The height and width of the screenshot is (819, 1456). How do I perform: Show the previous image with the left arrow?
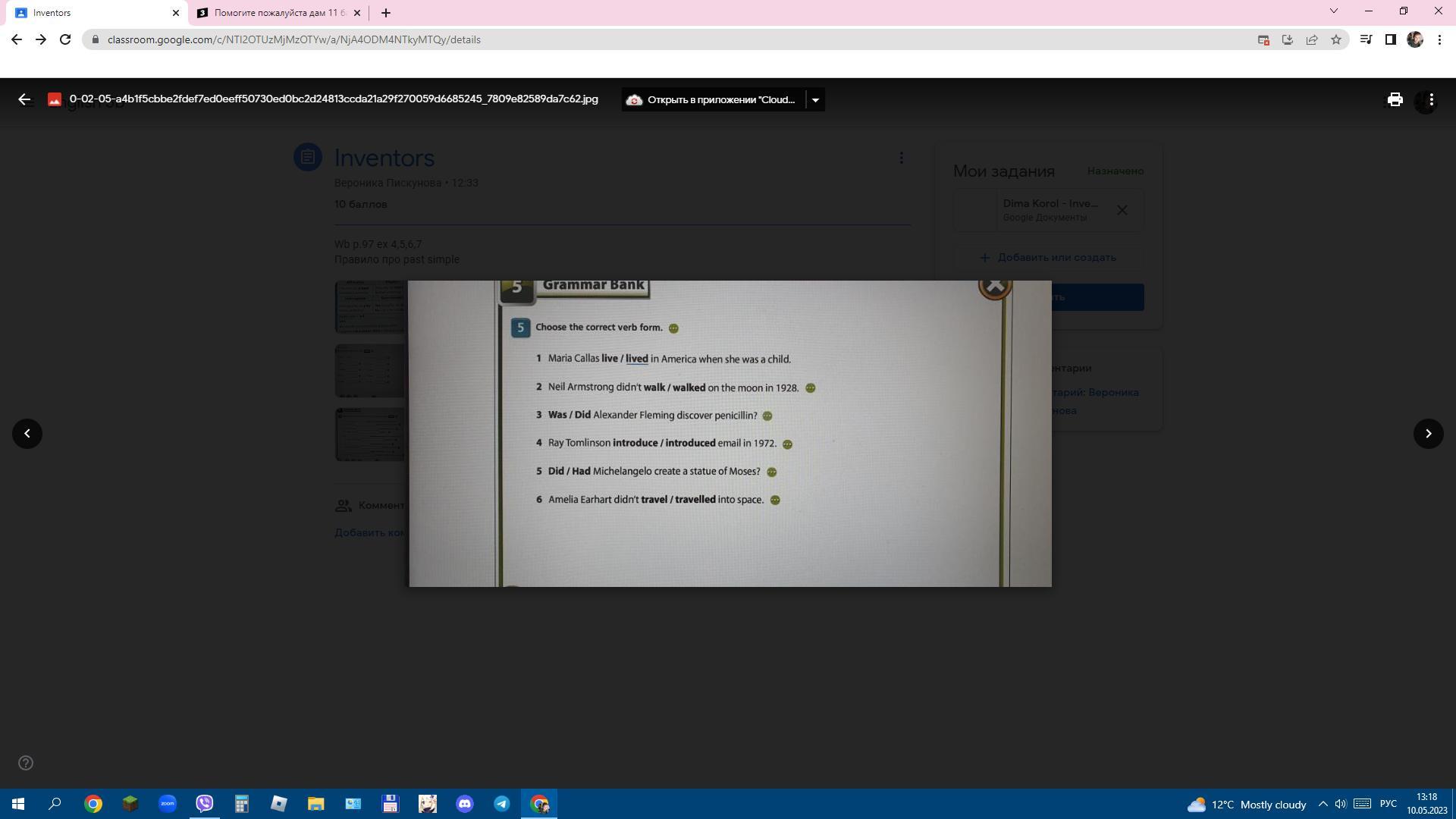pos(27,434)
